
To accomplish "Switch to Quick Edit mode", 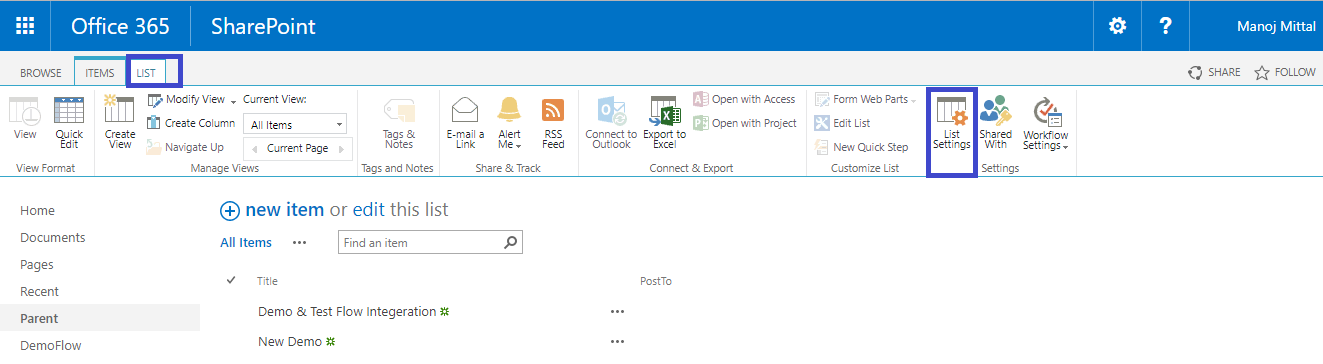I will pyautogui.click(x=69, y=122).
